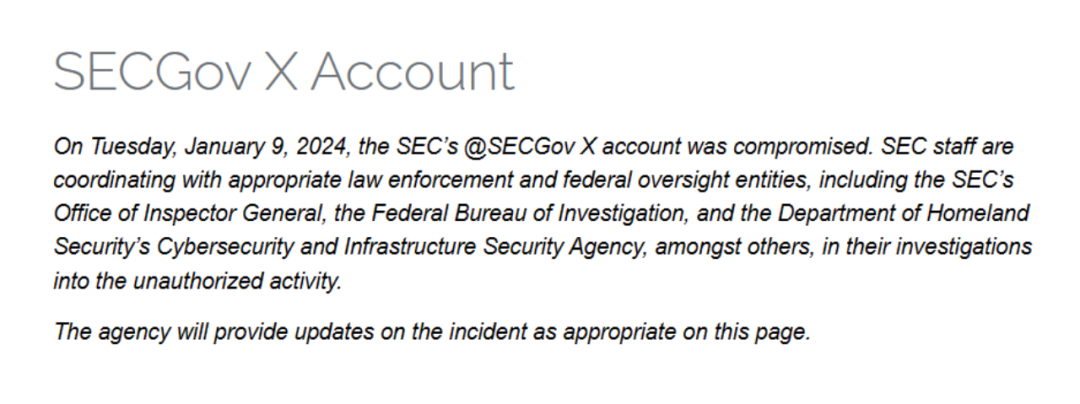
Task: Click the "SECGov X Account" page heading
Action: coord(283,71)
